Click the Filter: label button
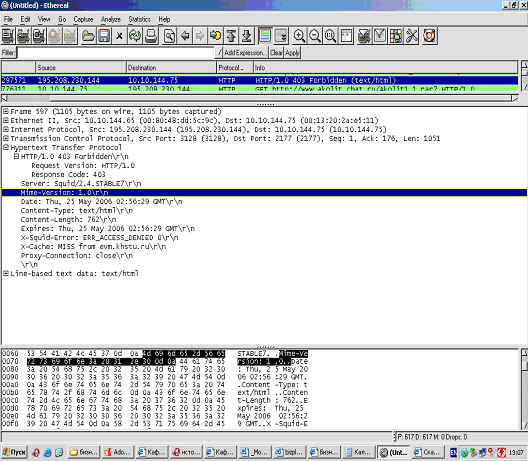Viewport: 528px width, 461px height. pos(8,53)
